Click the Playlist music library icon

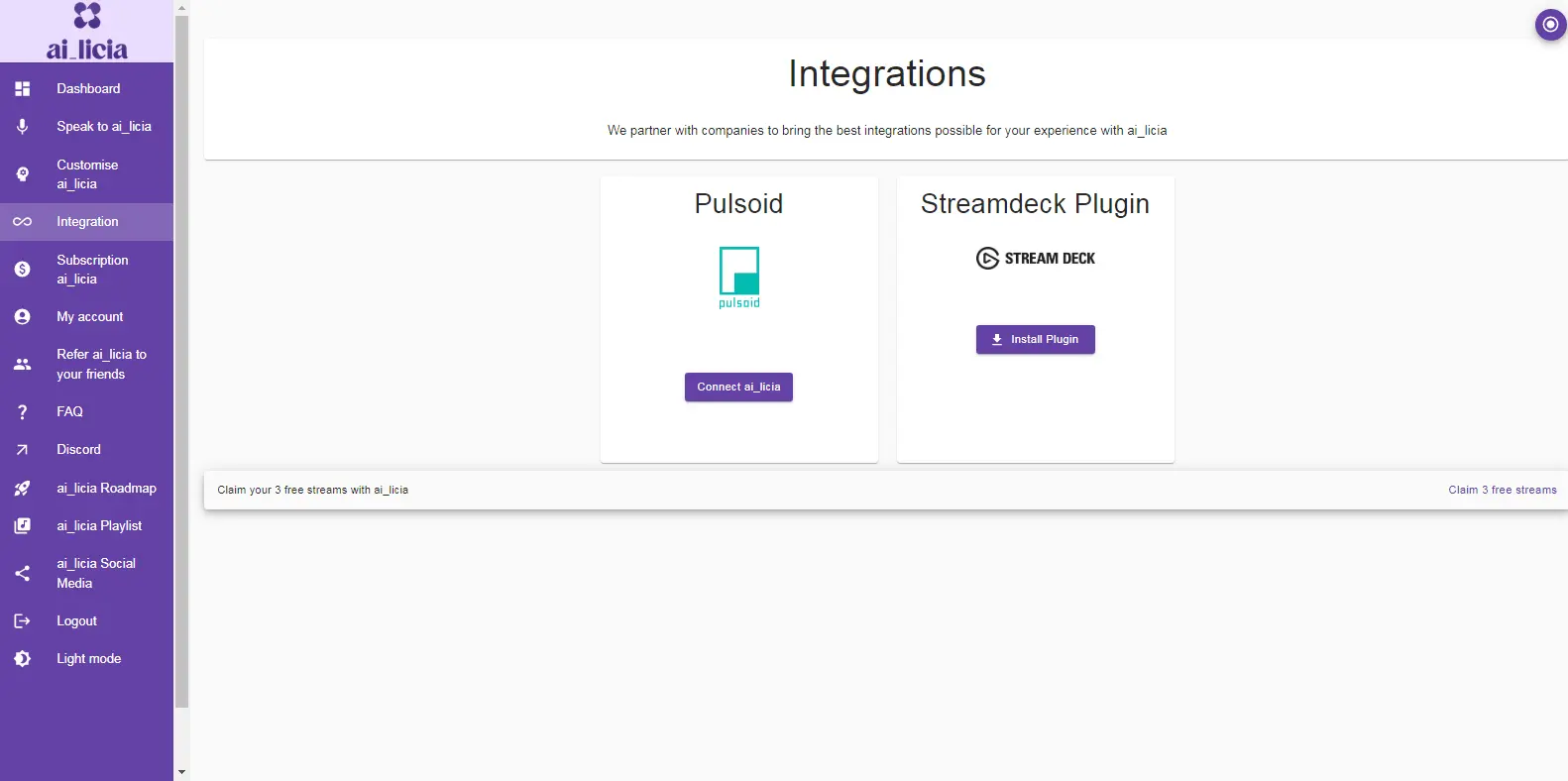pyautogui.click(x=22, y=526)
